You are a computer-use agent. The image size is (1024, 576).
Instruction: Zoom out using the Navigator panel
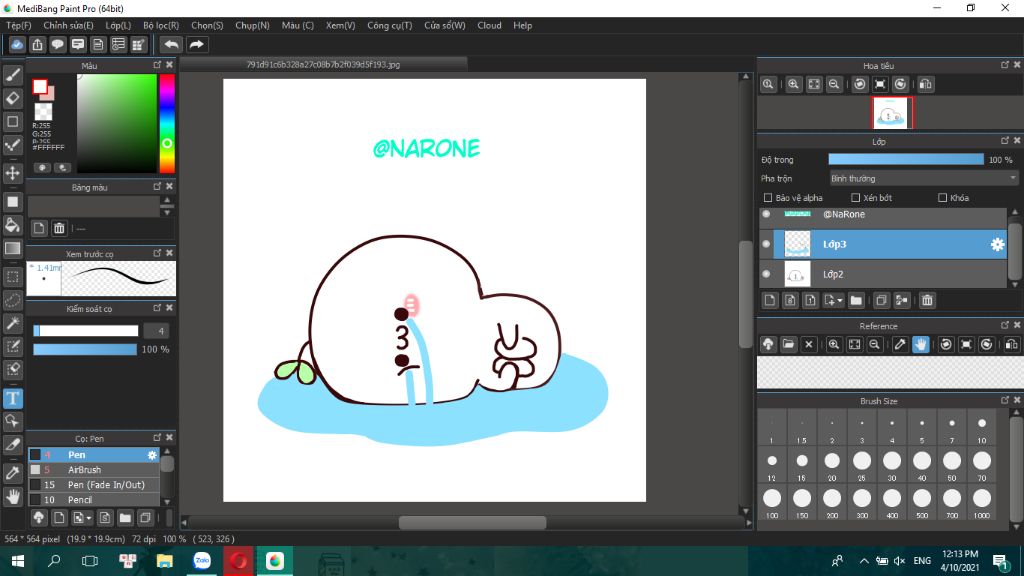click(834, 84)
